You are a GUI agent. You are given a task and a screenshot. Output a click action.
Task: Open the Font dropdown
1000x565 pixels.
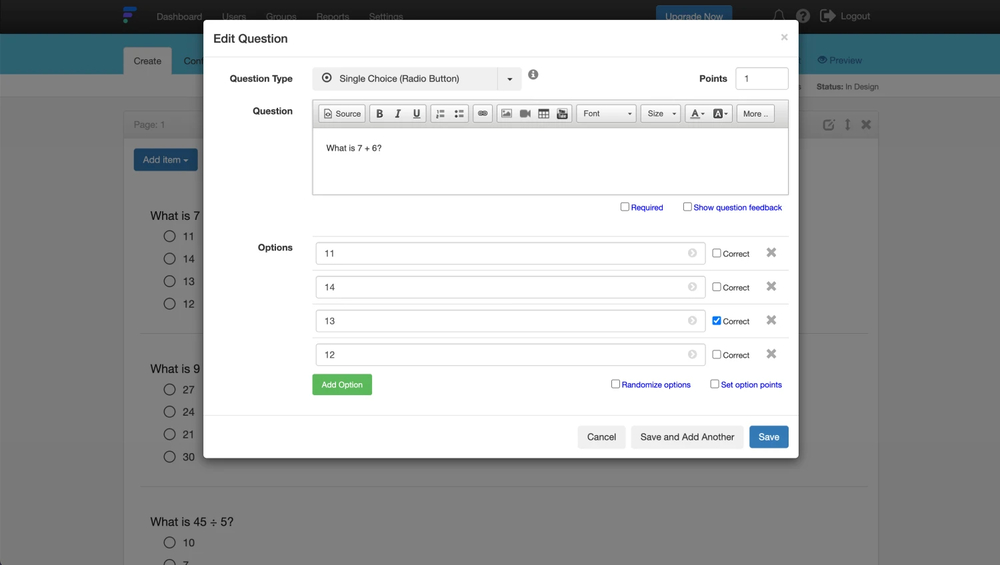coord(607,114)
